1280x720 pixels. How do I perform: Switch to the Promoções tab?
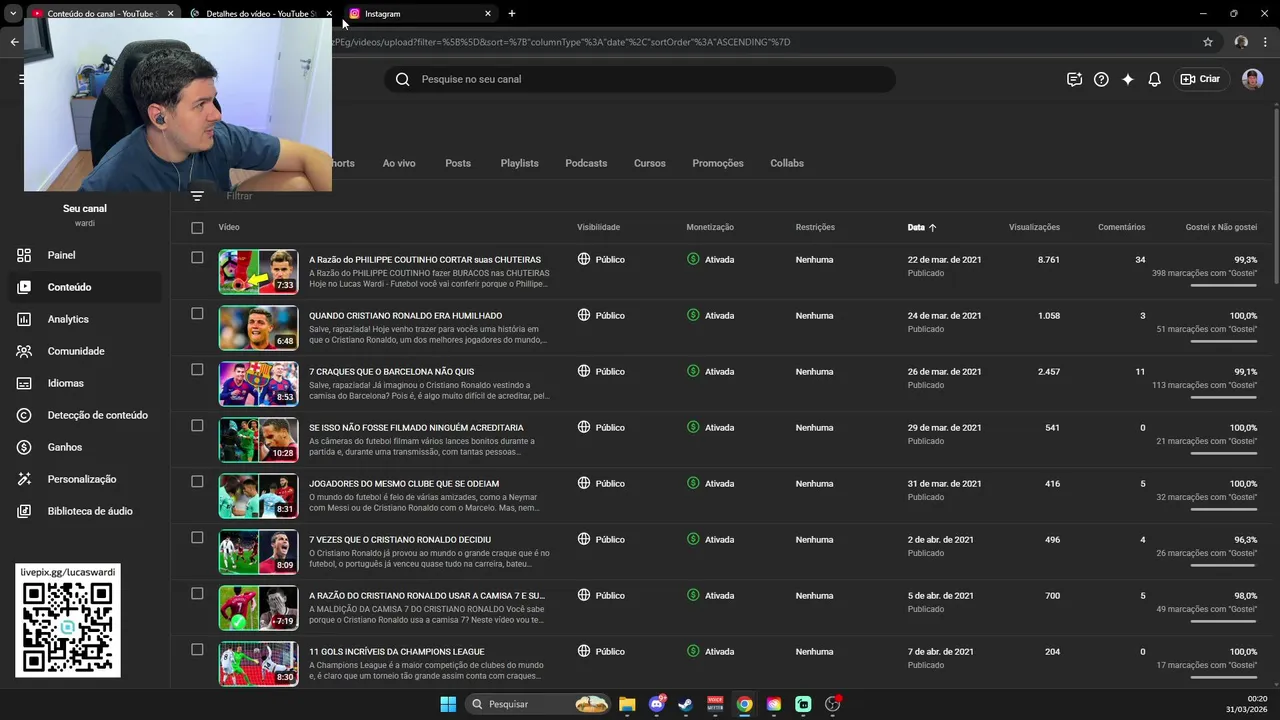tap(718, 163)
